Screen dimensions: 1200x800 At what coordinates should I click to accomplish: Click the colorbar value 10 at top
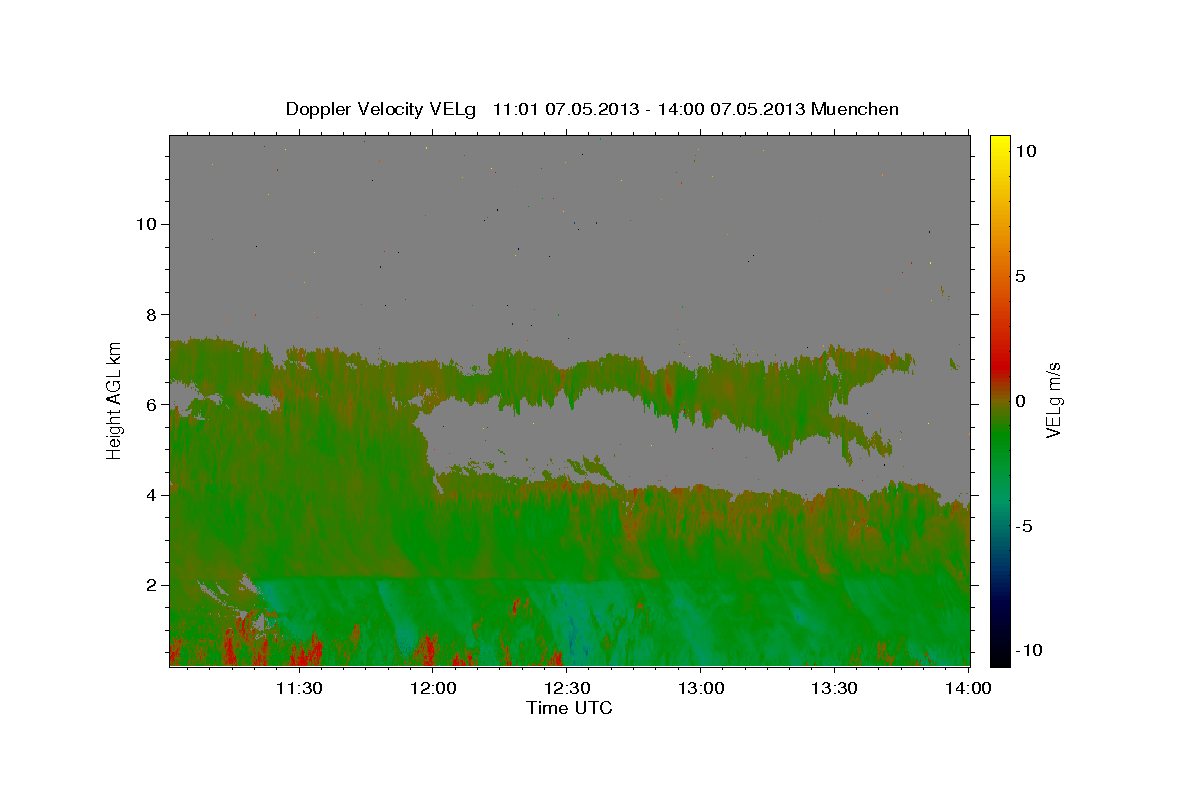(x=1025, y=150)
